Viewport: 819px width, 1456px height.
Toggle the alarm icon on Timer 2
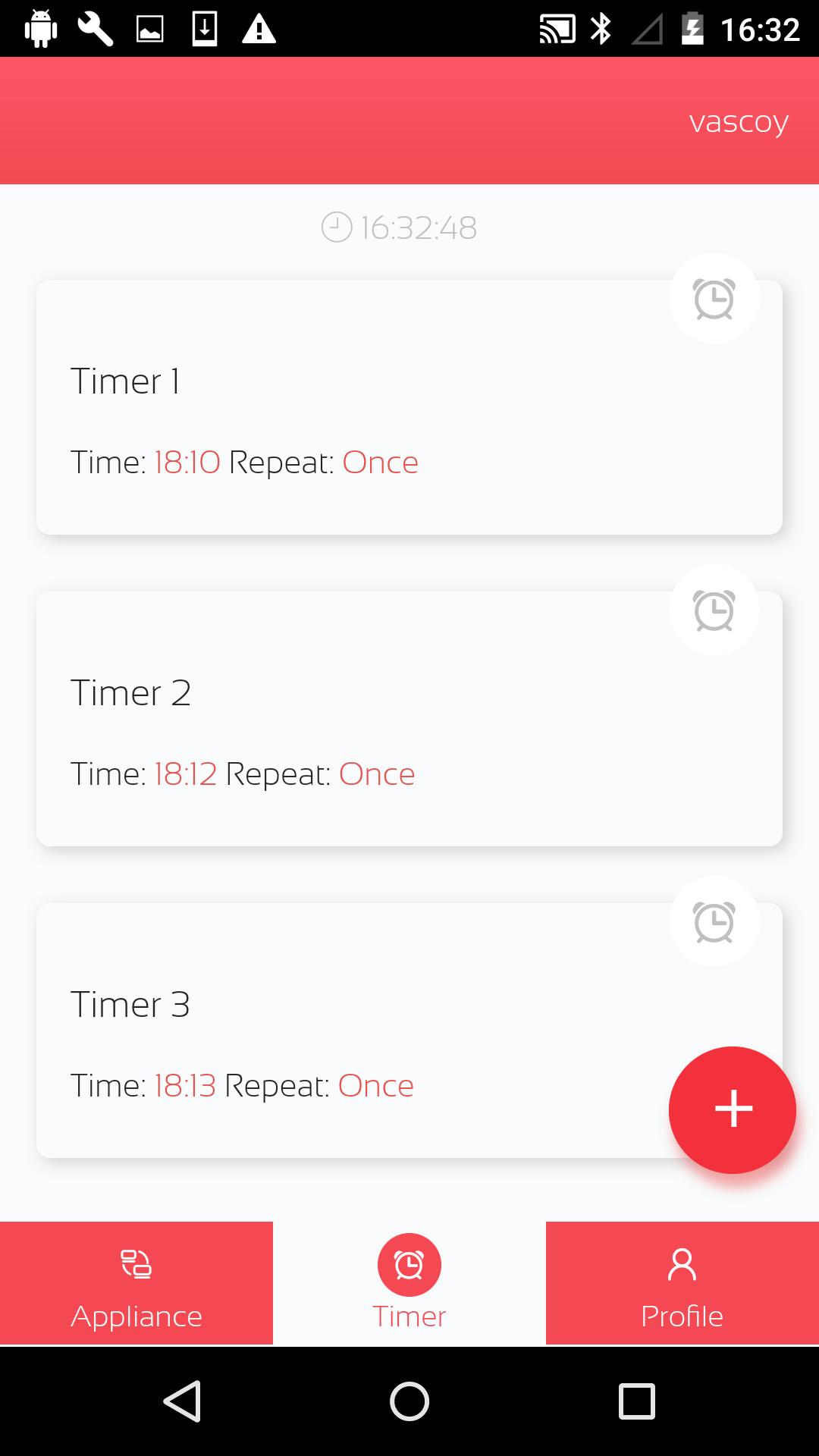(x=714, y=610)
